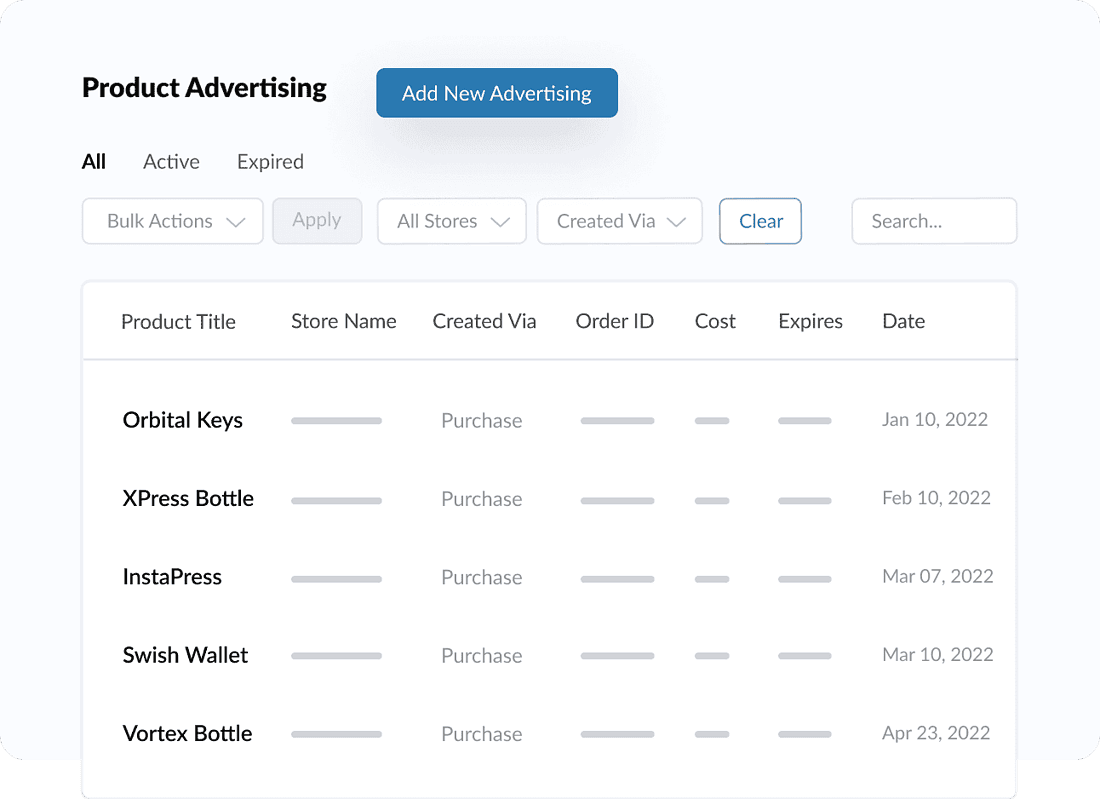The width and height of the screenshot is (1100, 799).
Task: Sort table by Date column header
Action: 903,322
